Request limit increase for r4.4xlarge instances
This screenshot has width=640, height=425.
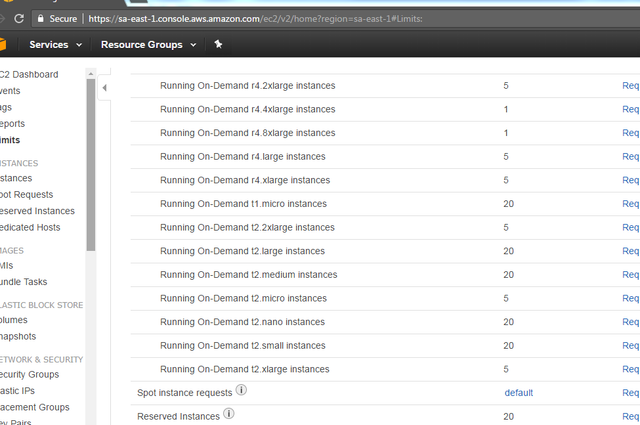[x=631, y=109]
